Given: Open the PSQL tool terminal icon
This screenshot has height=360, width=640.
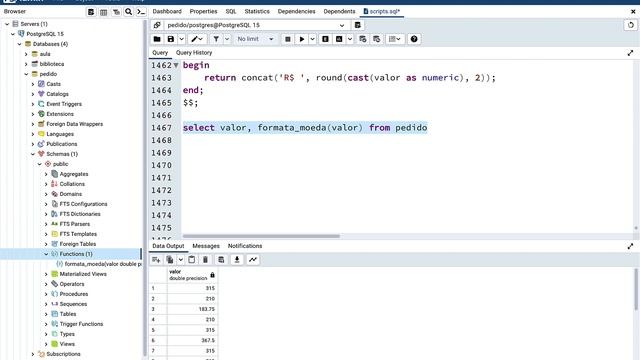Looking at the screenshot, I should 141,12.
